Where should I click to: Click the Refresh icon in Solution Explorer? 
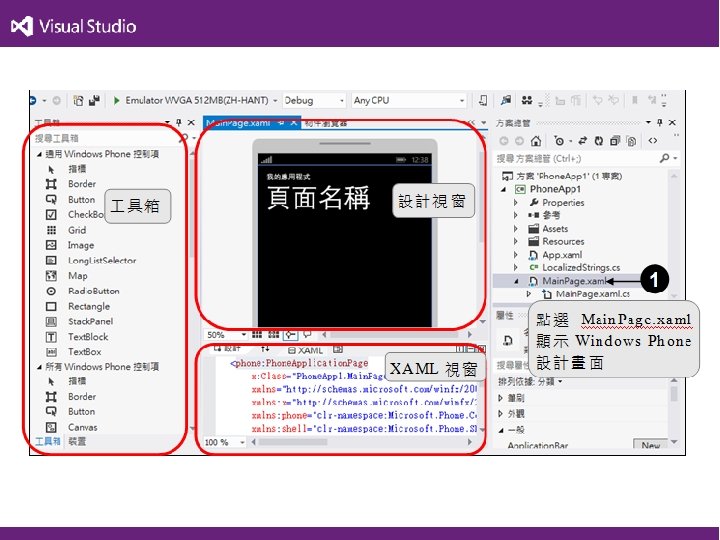pyautogui.click(x=598, y=141)
